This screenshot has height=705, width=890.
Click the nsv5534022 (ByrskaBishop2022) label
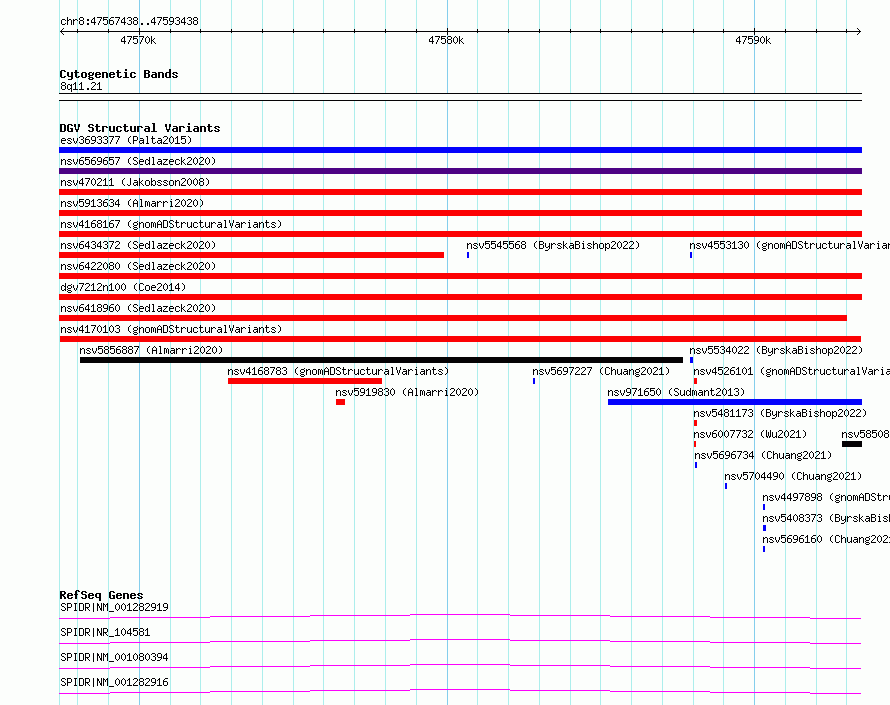[776, 350]
